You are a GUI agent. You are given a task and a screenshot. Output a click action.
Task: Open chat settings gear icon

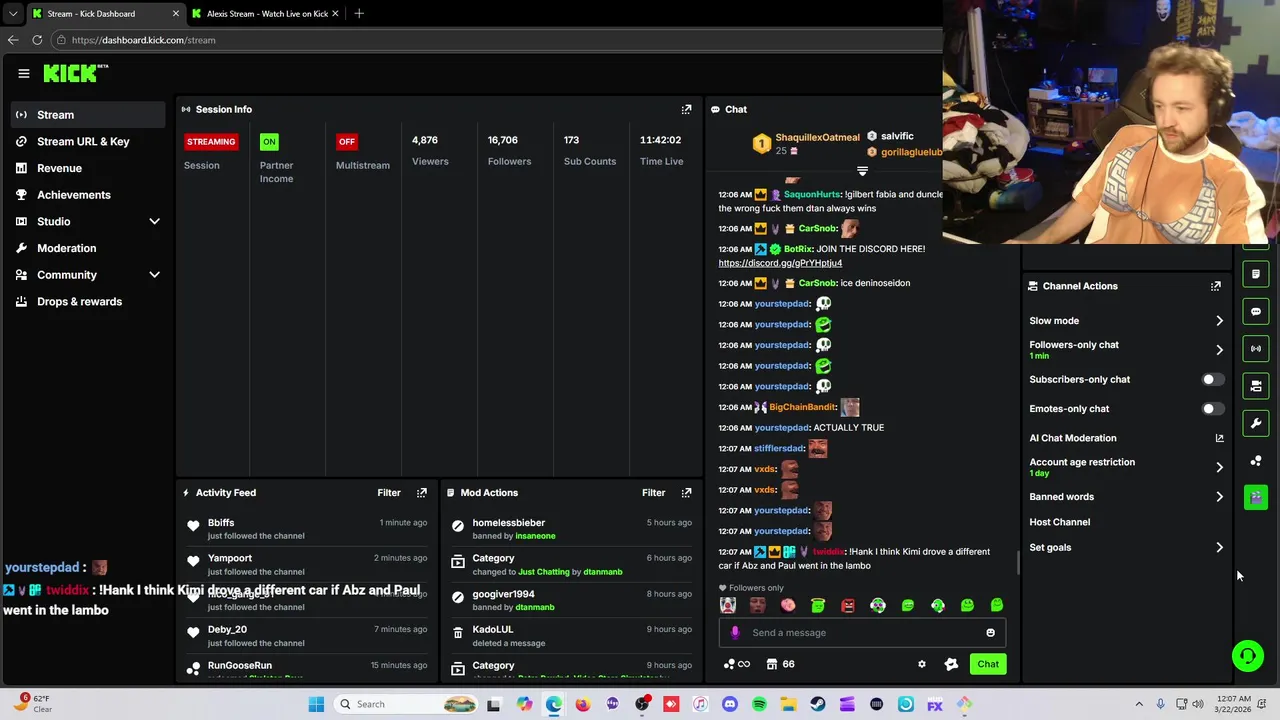922,664
